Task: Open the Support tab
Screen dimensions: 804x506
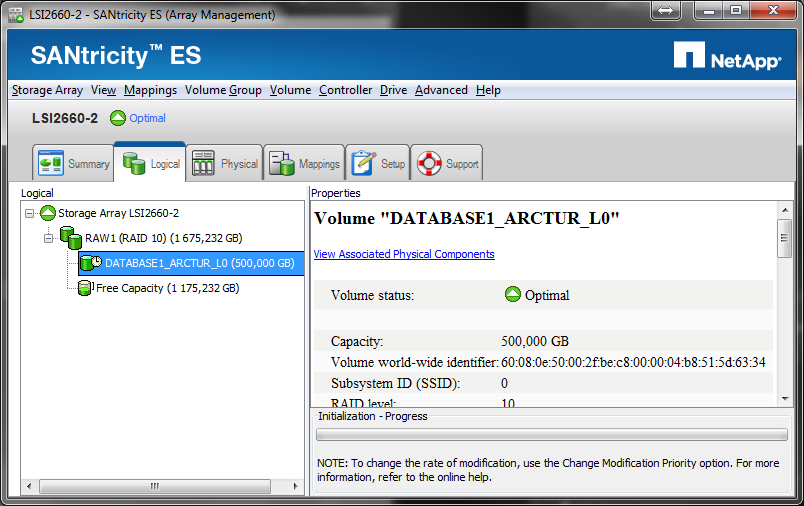Action: pyautogui.click(x=447, y=163)
